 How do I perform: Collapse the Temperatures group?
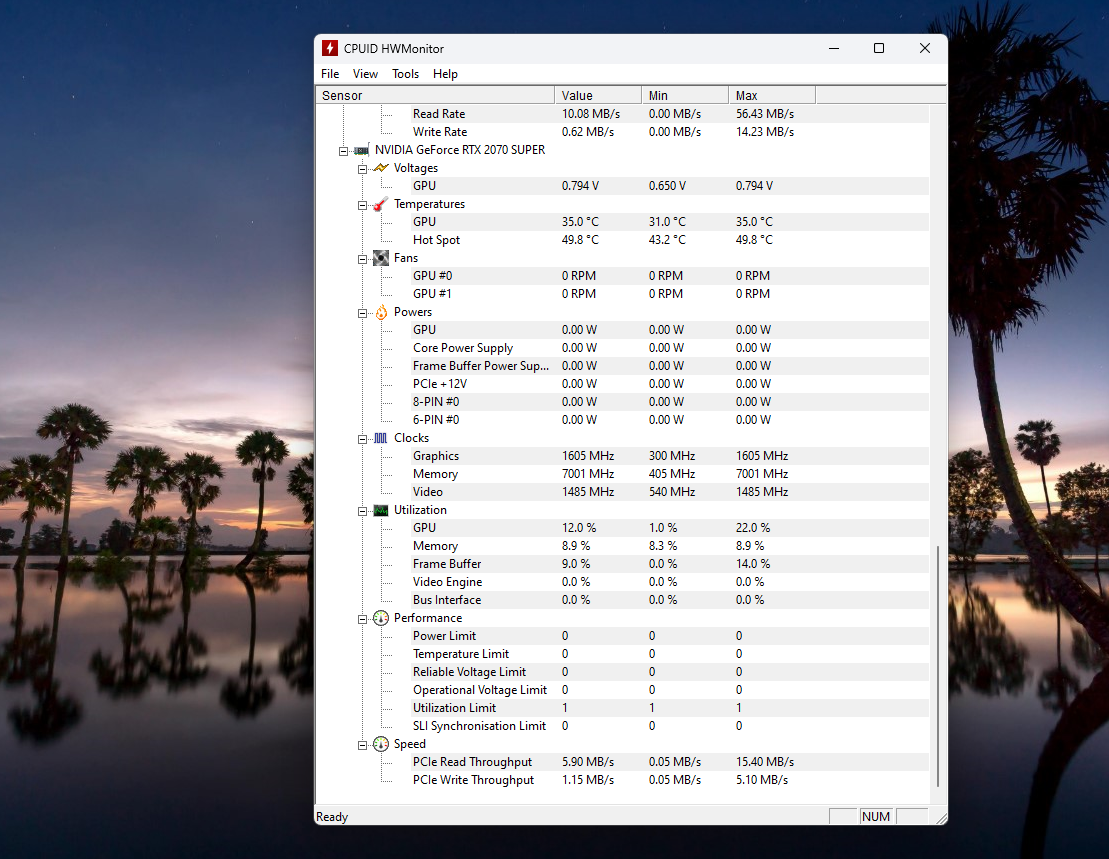click(x=362, y=205)
